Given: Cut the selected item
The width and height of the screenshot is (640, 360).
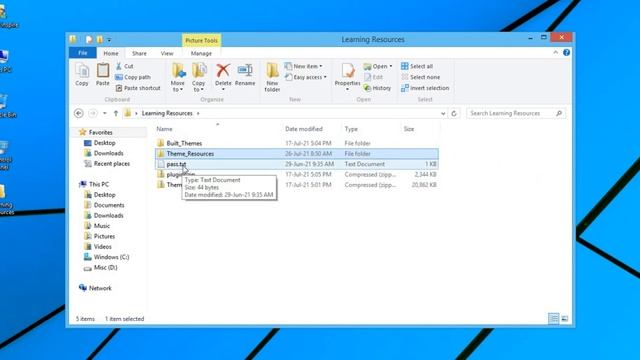Looking at the screenshot, I should 124,66.
